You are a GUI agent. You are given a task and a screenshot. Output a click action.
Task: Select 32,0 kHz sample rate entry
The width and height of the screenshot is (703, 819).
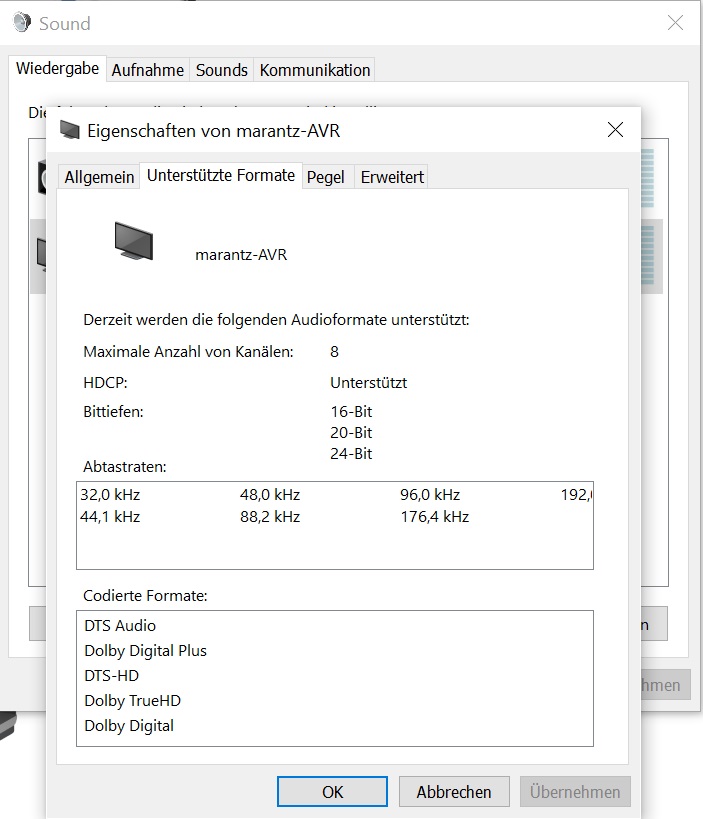110,494
